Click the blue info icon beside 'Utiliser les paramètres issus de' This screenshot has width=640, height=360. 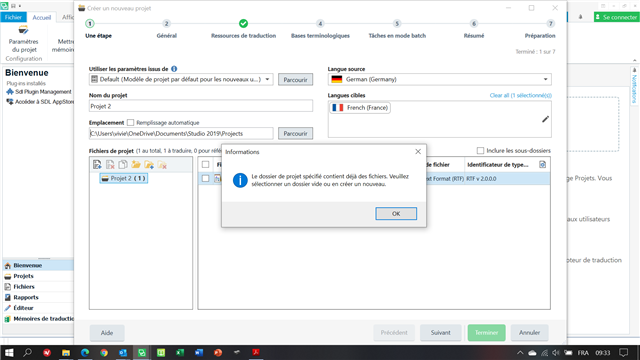tap(174, 69)
